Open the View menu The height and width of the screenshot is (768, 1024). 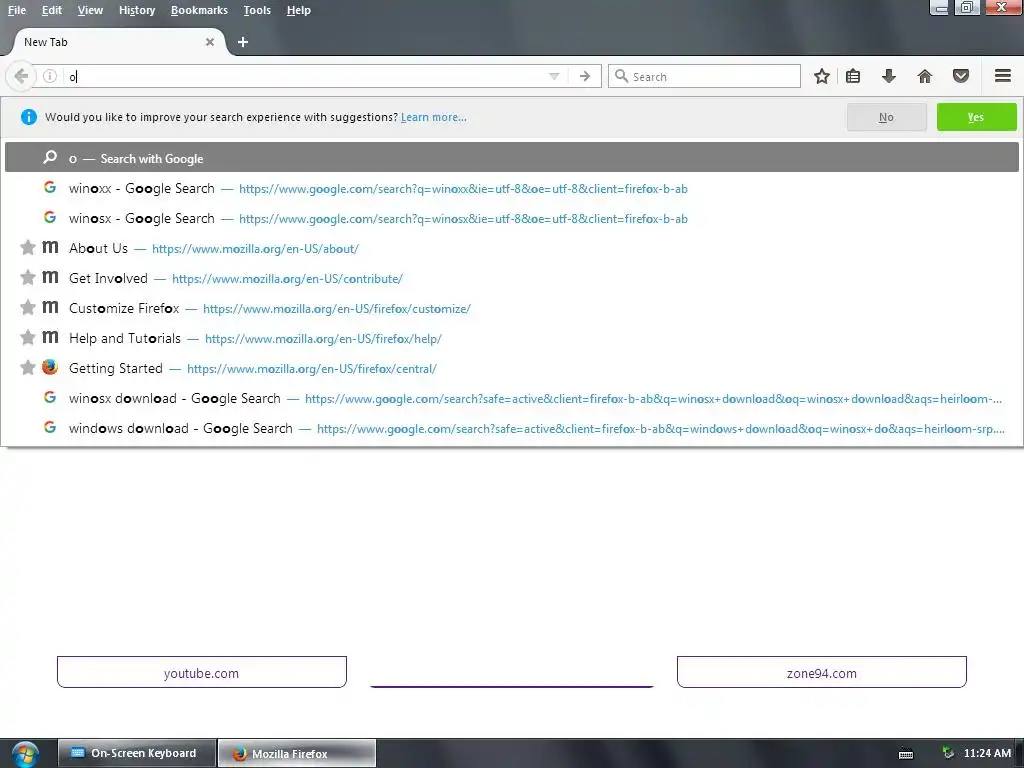pyautogui.click(x=90, y=10)
